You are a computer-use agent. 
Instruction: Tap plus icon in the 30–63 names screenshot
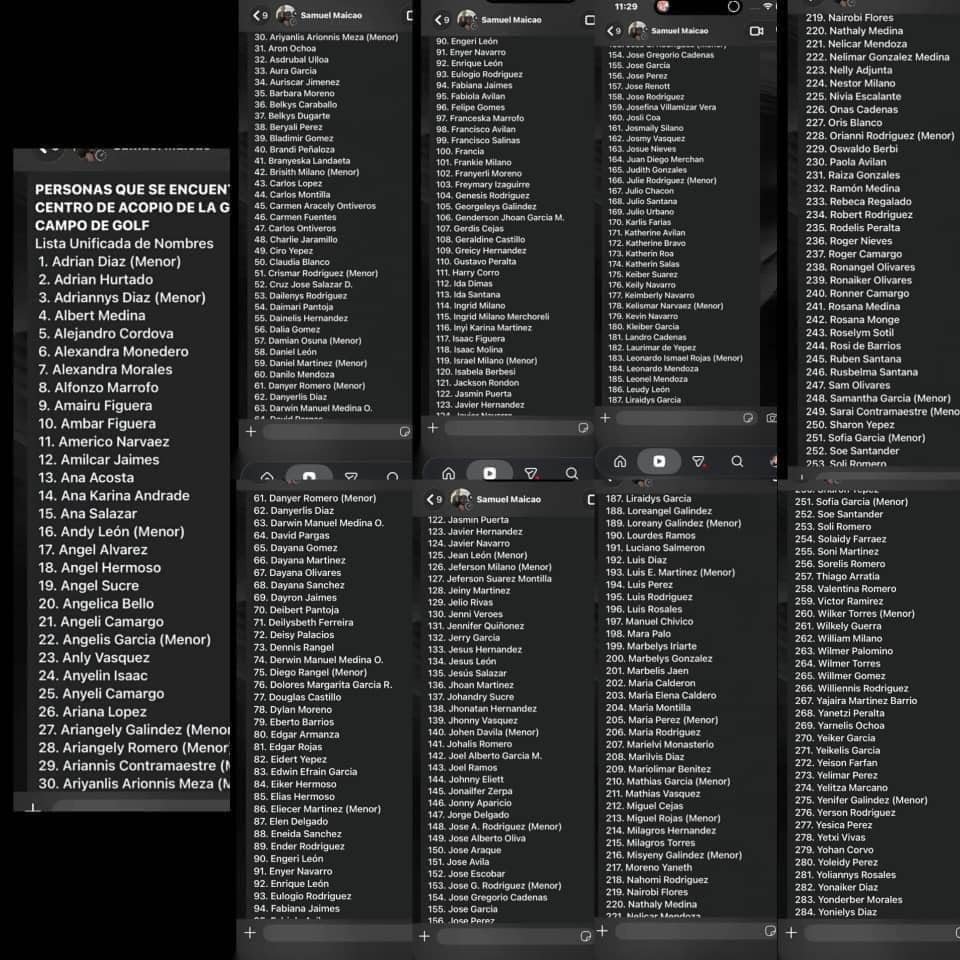click(x=251, y=432)
